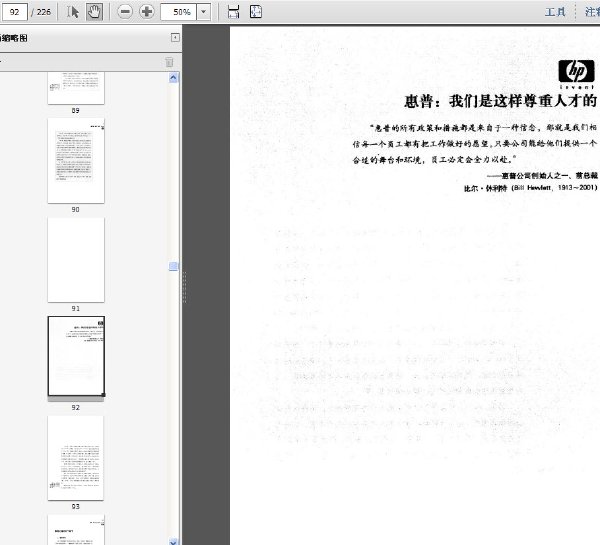600x545 pixels.
Task: Select the page 94 thumbnail at the bottom
Action: (x=76, y=530)
